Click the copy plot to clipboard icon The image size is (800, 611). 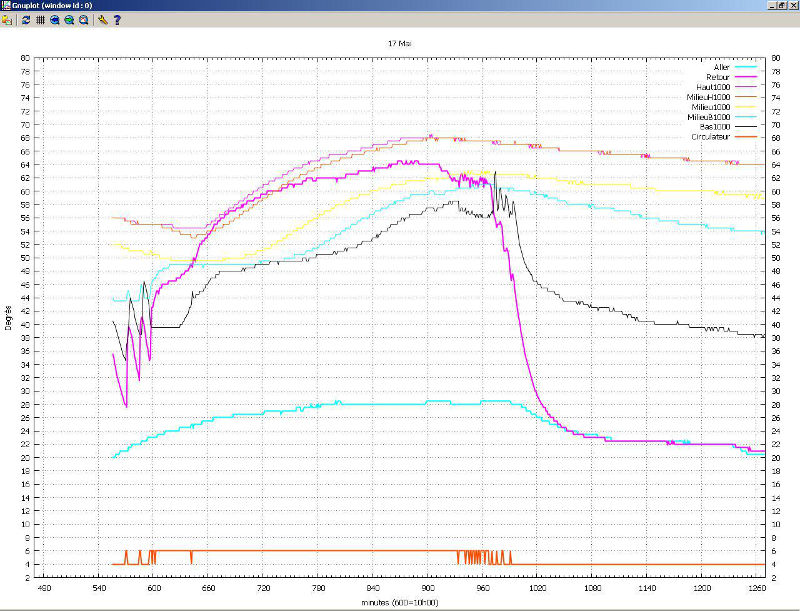tap(7, 19)
